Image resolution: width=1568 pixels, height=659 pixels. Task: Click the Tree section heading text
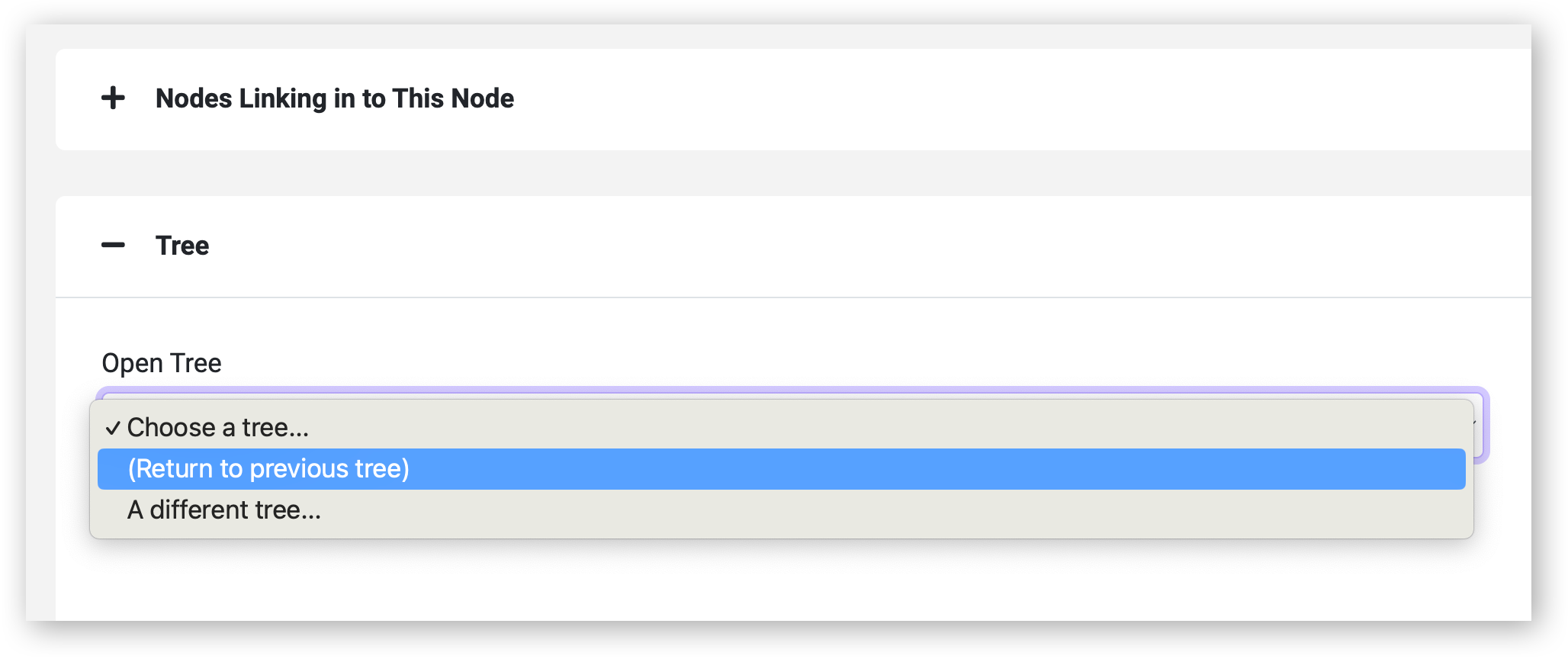182,246
